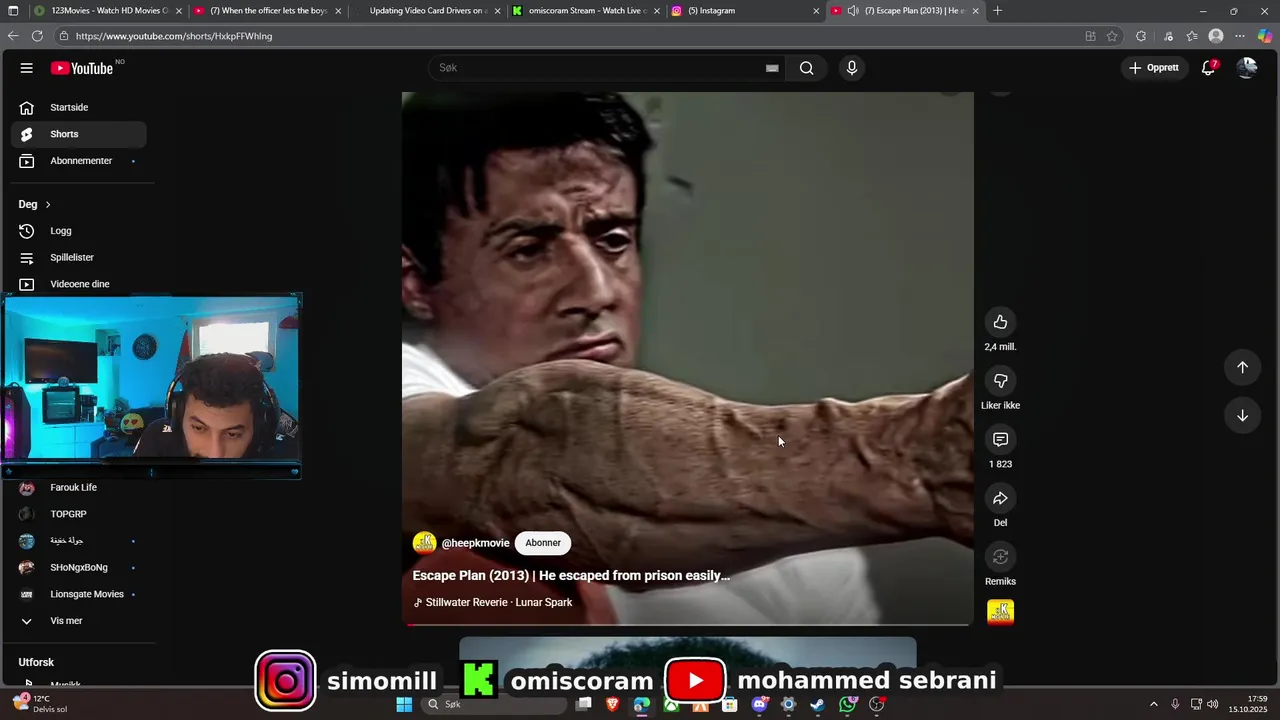Start voice search with microphone icon

851,68
